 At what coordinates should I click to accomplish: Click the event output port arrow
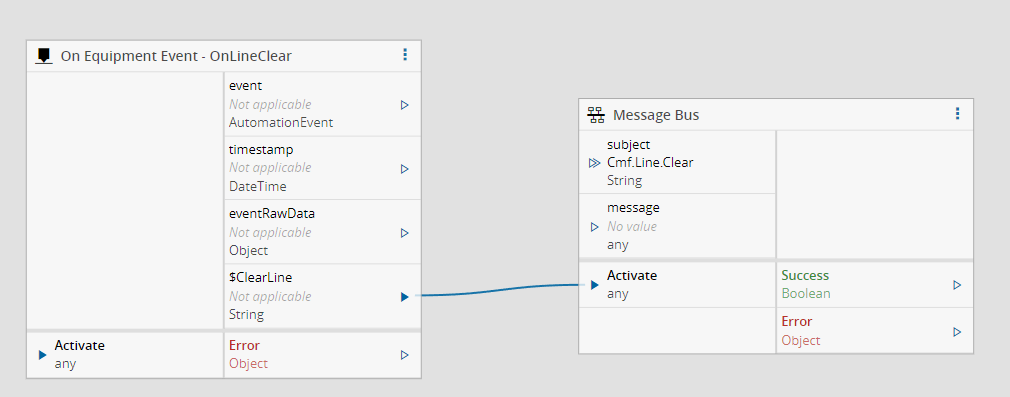[x=405, y=104]
